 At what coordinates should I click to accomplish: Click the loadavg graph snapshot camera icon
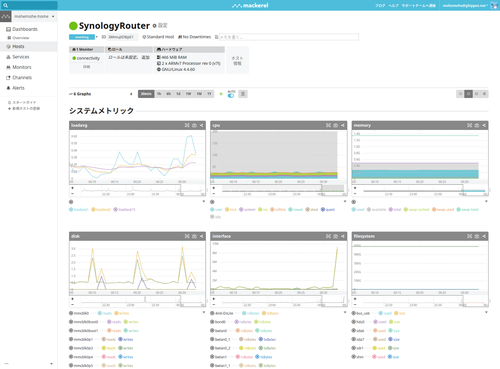click(x=194, y=125)
